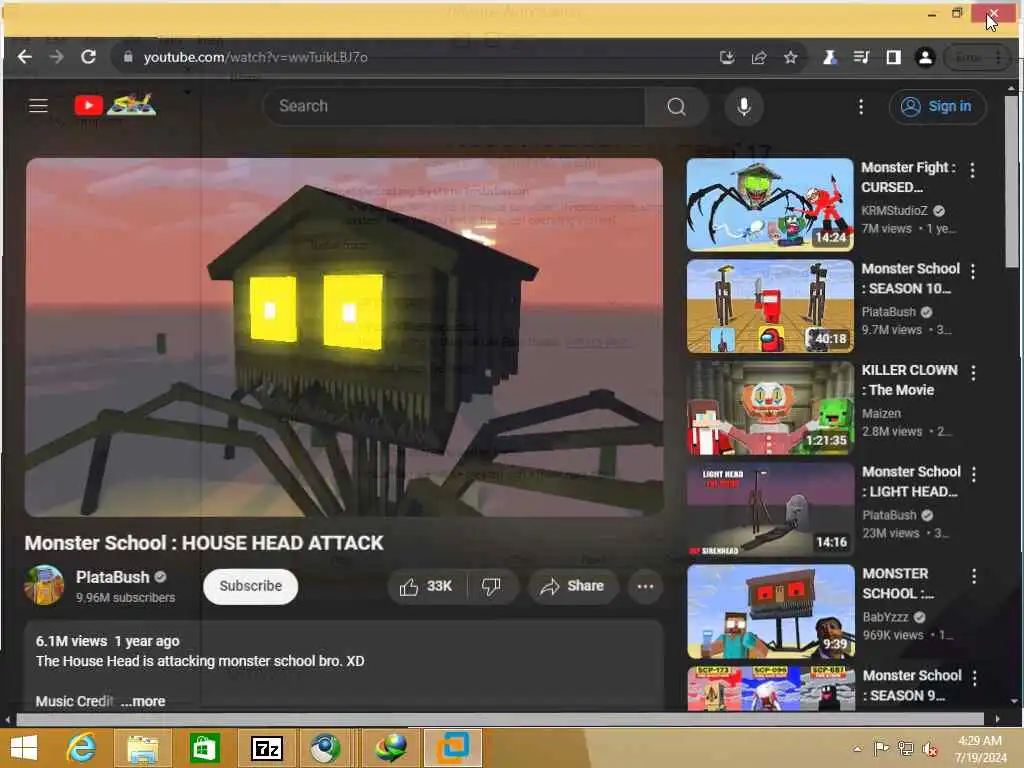The image size is (1024, 768).
Task: Launch Internet Explorer from taskbar
Action: [82, 748]
